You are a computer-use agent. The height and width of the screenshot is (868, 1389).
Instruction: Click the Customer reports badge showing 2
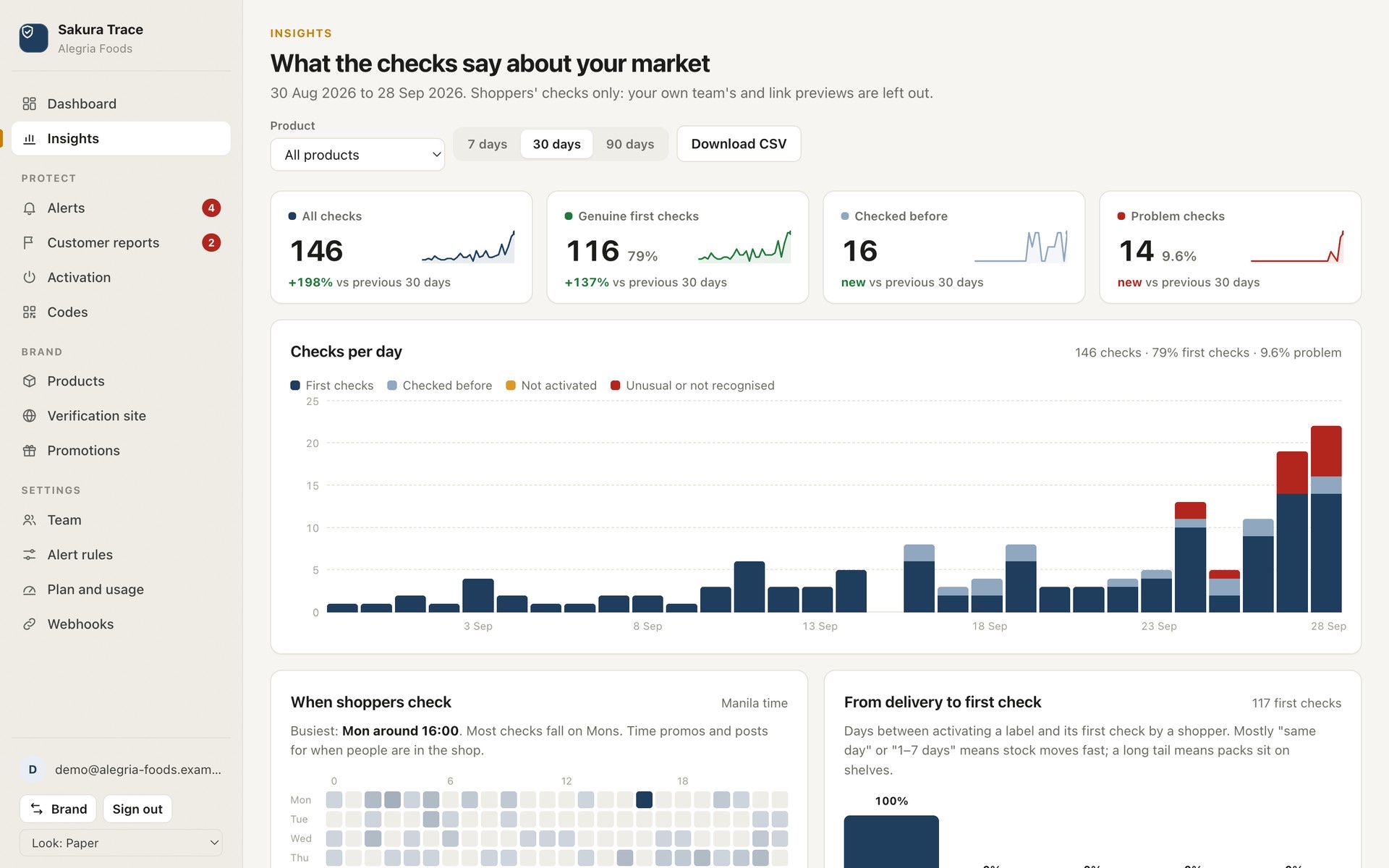click(x=211, y=243)
